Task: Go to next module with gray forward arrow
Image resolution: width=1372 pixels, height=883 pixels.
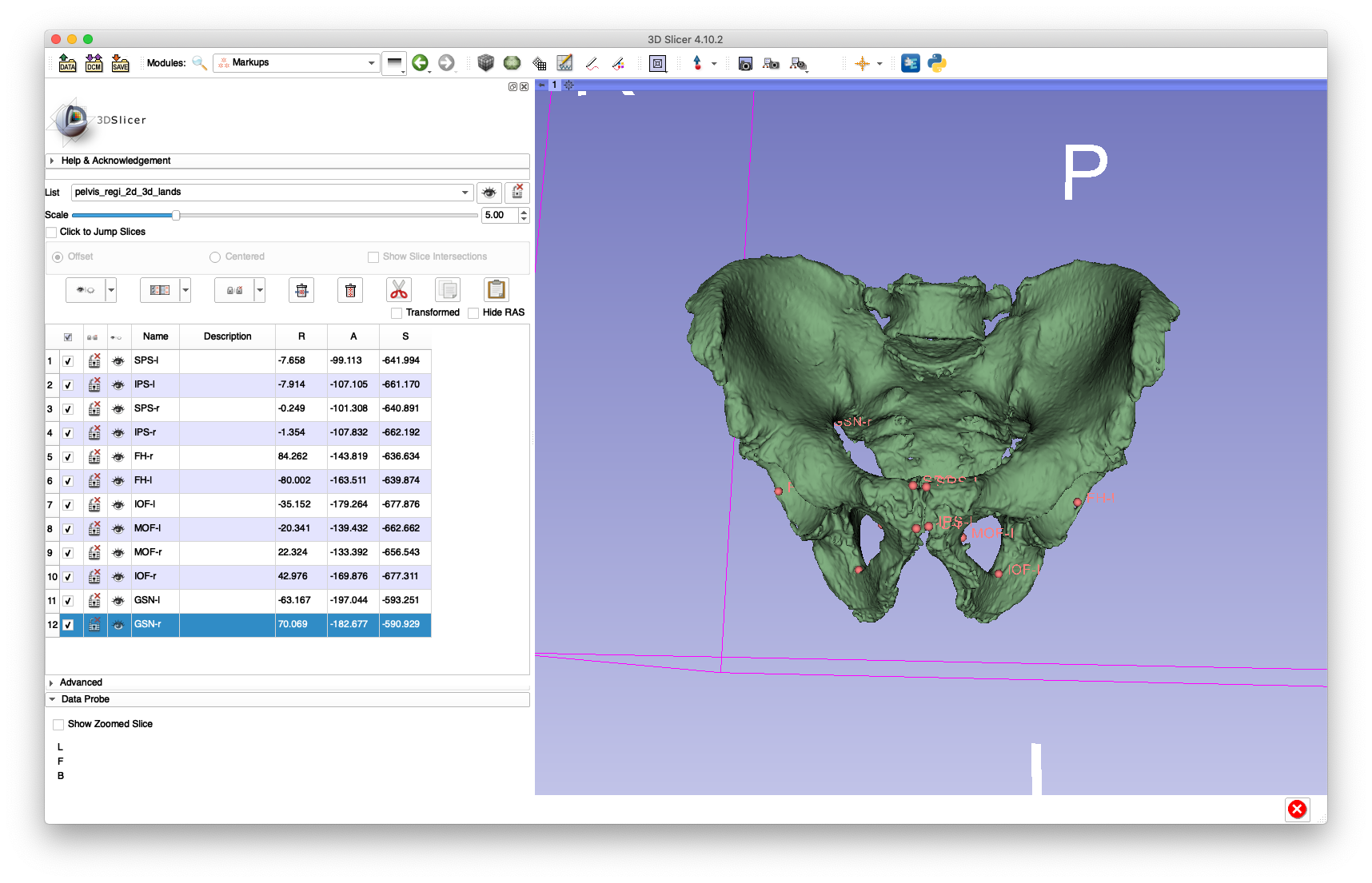Action: pos(446,62)
